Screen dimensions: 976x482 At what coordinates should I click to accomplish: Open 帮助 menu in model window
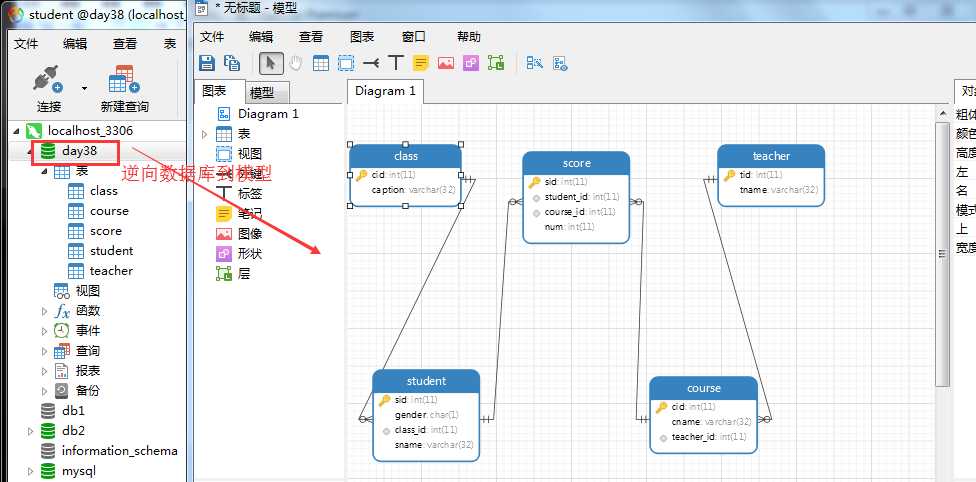469,37
